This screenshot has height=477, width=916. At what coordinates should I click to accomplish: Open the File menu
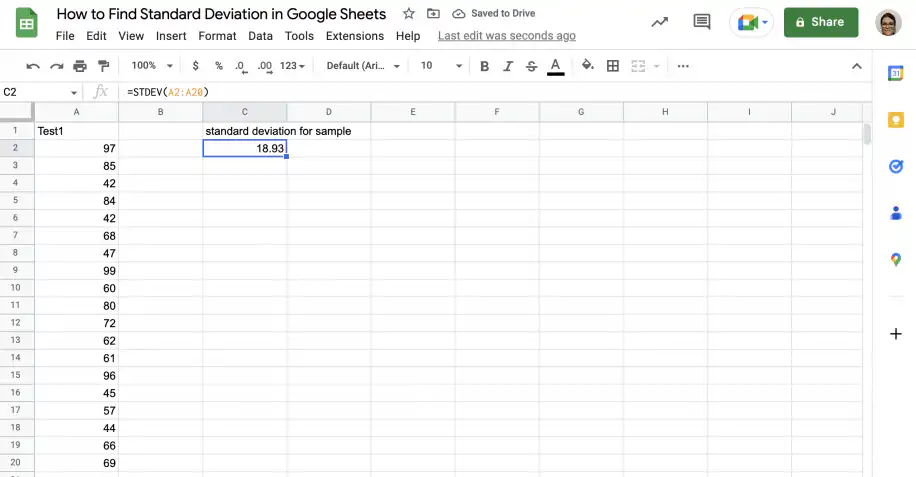pos(65,36)
